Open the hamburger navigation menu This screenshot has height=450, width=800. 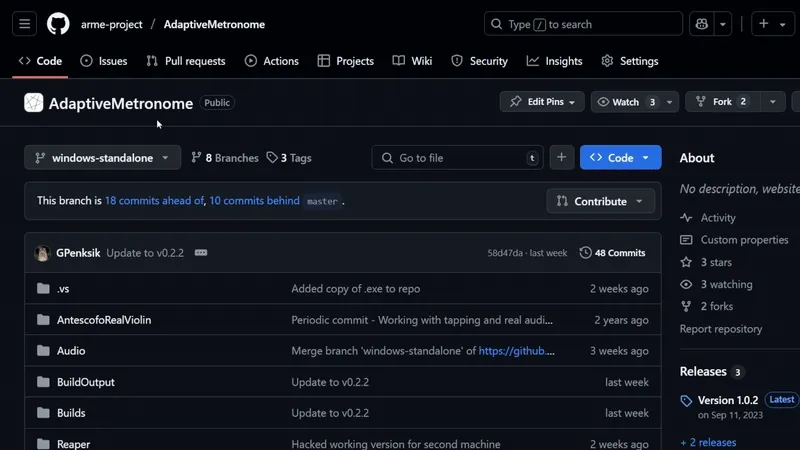pyautogui.click(x=25, y=24)
